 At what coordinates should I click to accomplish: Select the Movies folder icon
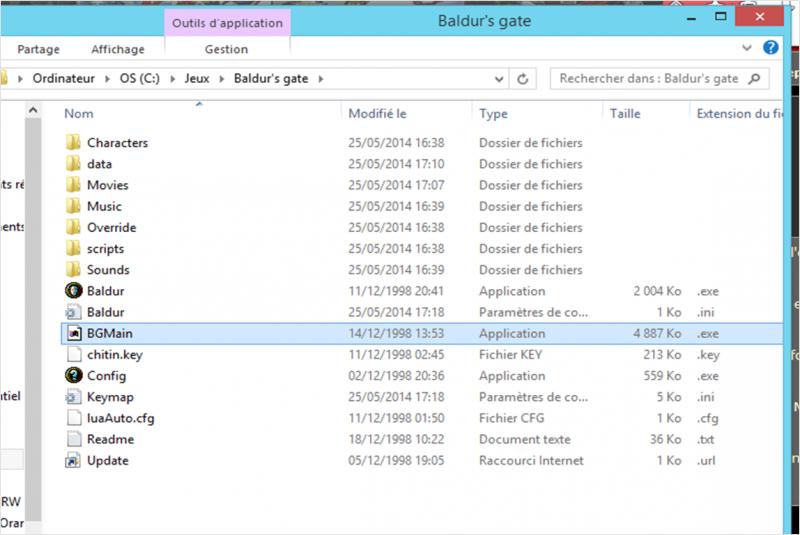pyautogui.click(x=73, y=185)
